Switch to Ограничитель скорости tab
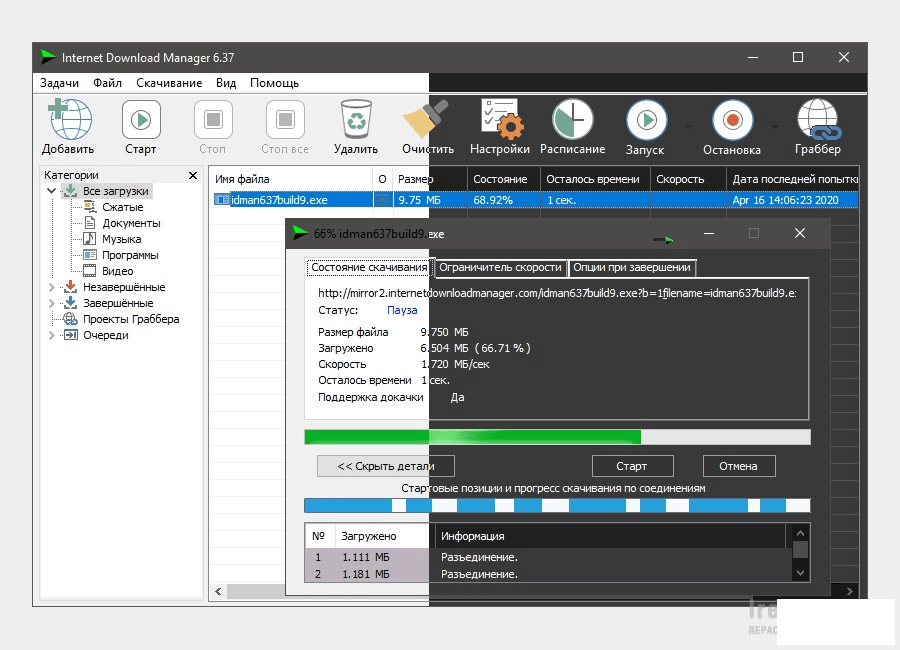This screenshot has width=900, height=650. click(x=500, y=268)
